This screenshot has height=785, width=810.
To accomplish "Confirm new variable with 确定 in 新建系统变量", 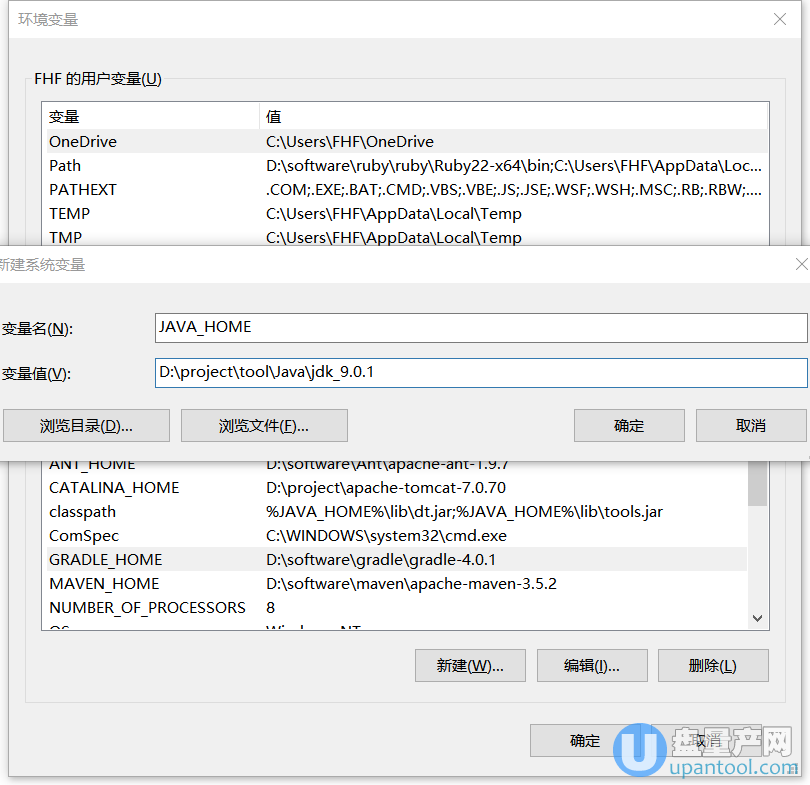I will [629, 426].
